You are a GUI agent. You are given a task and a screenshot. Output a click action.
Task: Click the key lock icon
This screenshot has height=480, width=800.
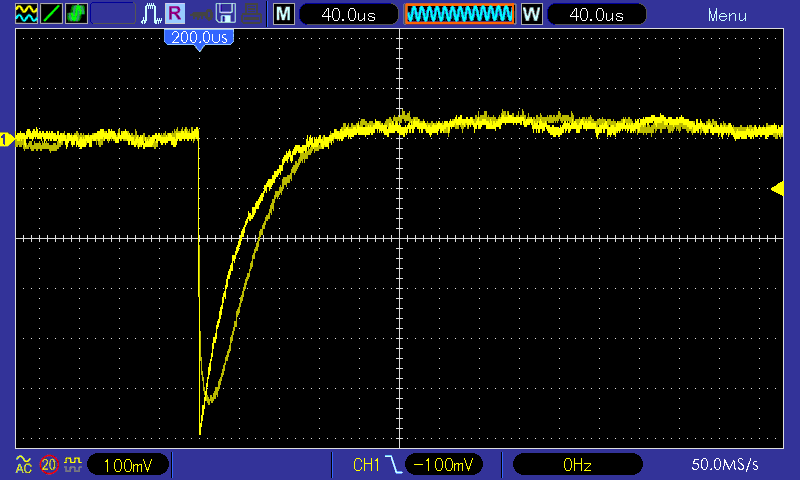tap(202, 15)
